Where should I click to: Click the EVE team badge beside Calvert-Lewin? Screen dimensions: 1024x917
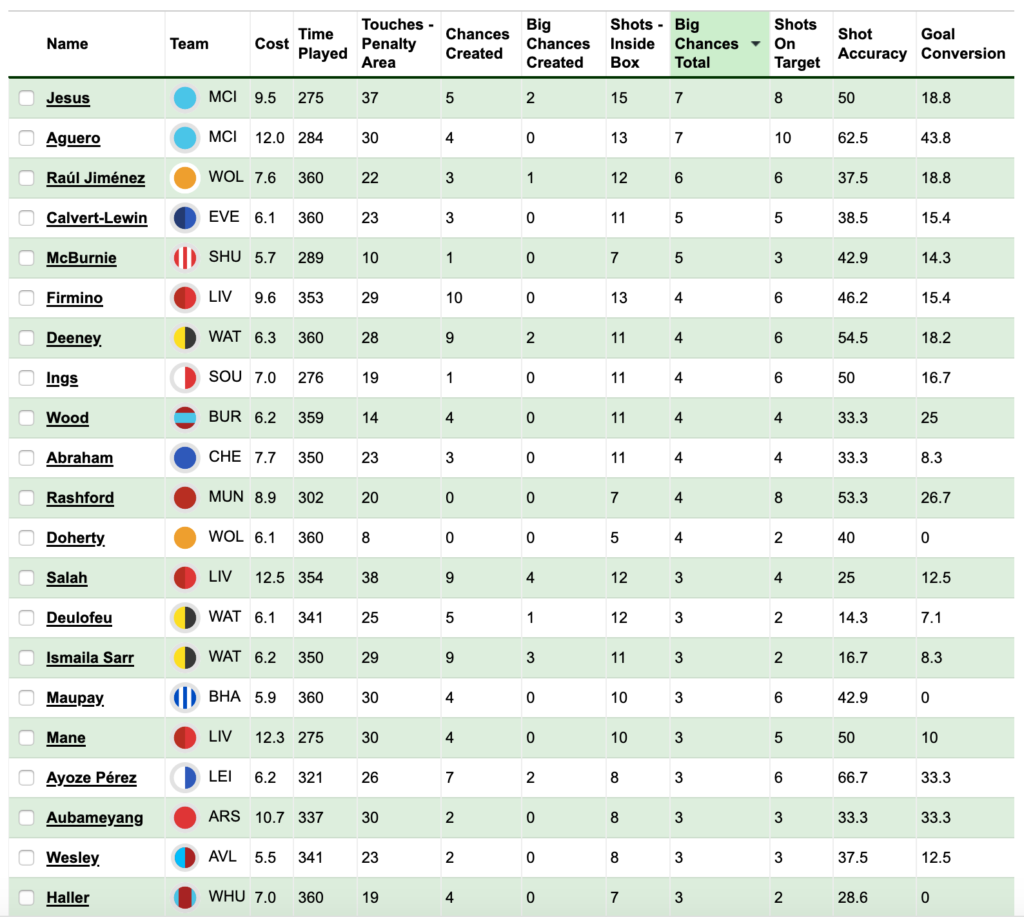tap(185, 218)
